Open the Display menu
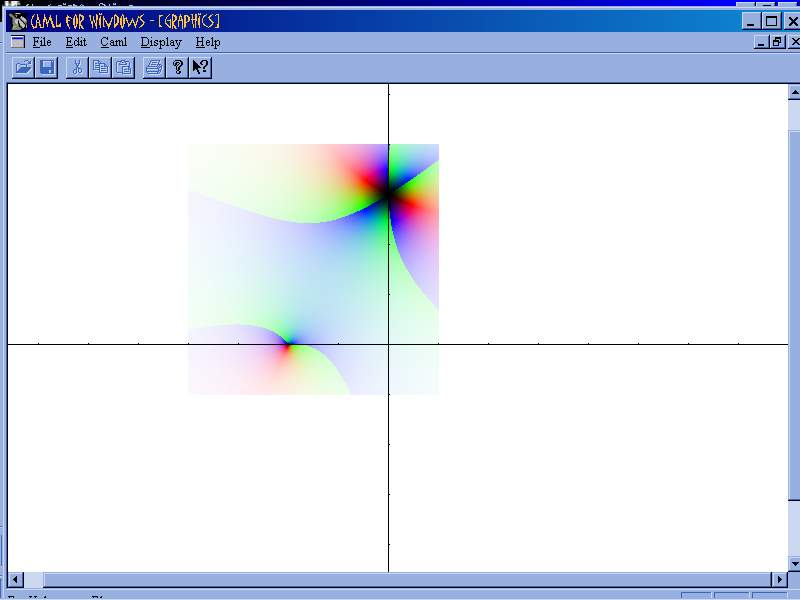Viewport: 800px width, 600px height. (x=161, y=42)
